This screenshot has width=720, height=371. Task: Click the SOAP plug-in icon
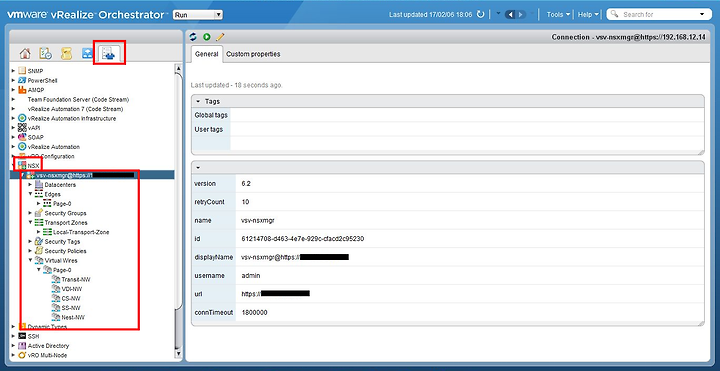click(x=22, y=137)
